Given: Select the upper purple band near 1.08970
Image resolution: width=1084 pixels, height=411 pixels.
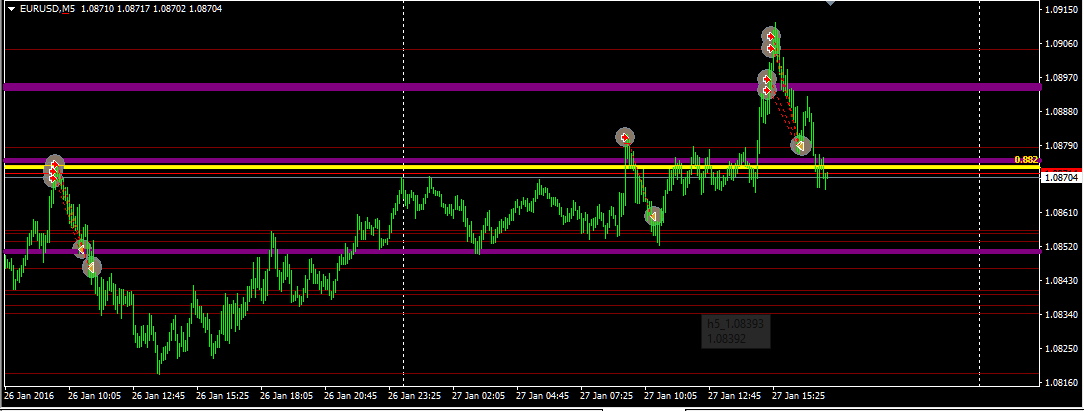Looking at the screenshot, I should (x=522, y=87).
